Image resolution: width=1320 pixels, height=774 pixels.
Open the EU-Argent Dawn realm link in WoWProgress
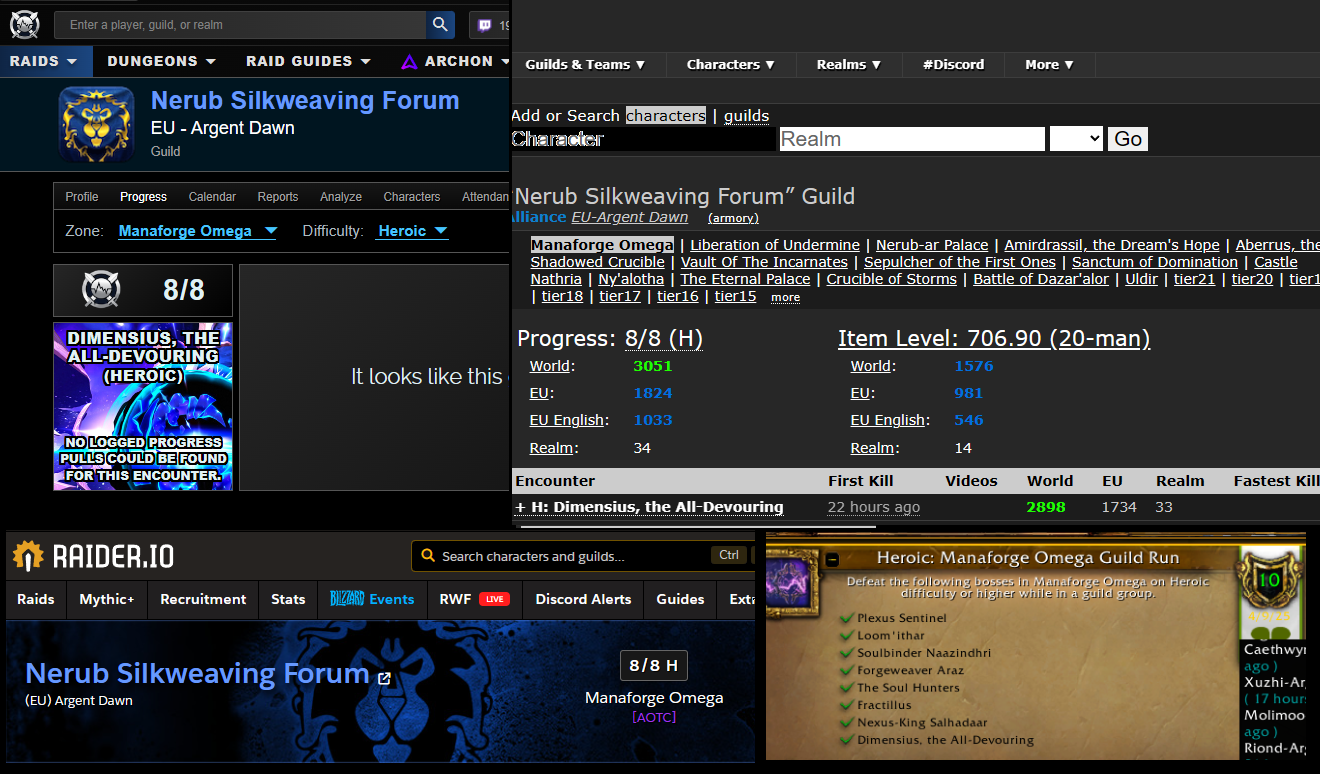click(630, 217)
